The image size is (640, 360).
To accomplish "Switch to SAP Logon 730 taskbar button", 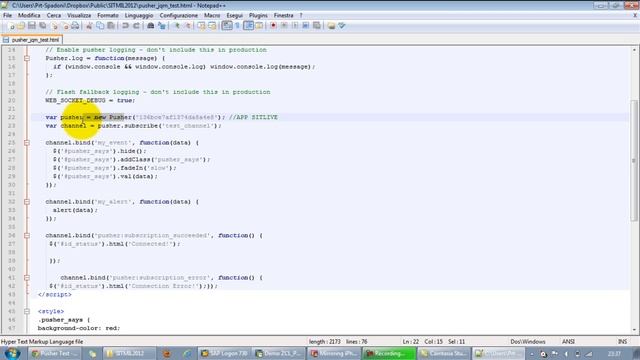I will coord(224,353).
